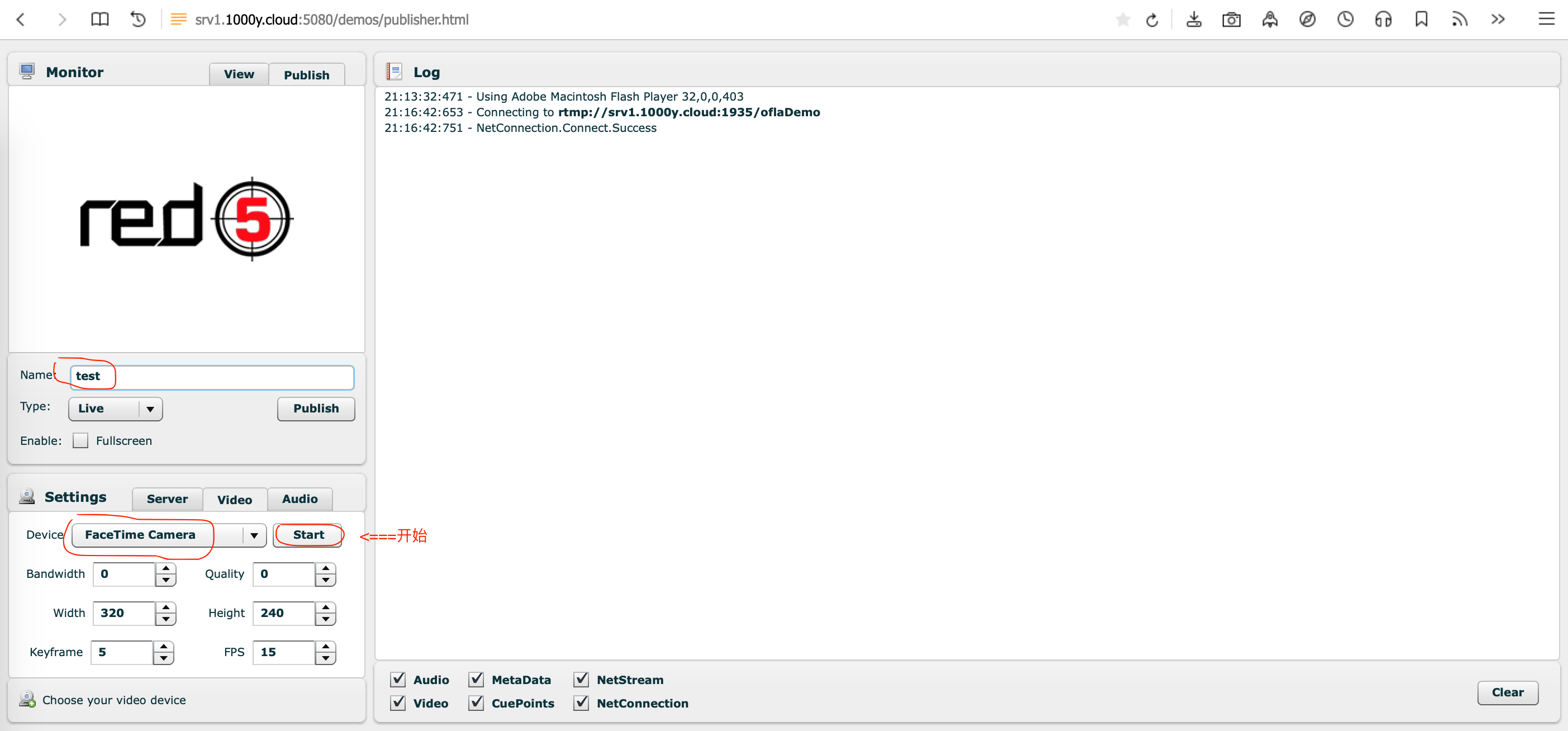The image size is (1568, 731).
Task: Click the compass toolbar icon
Action: click(1308, 20)
